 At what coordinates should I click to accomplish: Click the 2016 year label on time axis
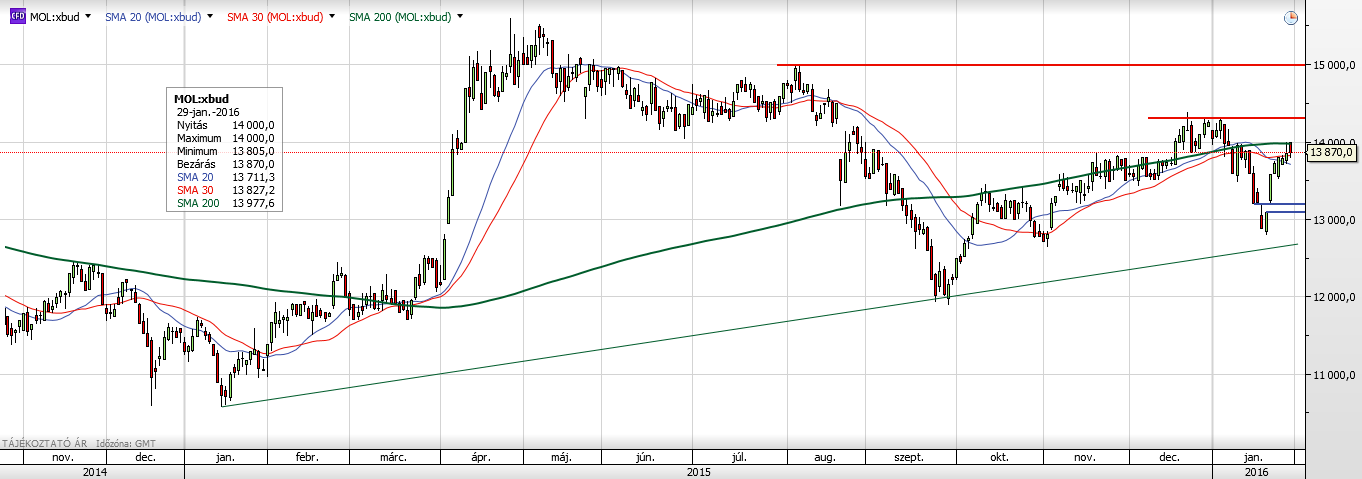pos(1256,471)
